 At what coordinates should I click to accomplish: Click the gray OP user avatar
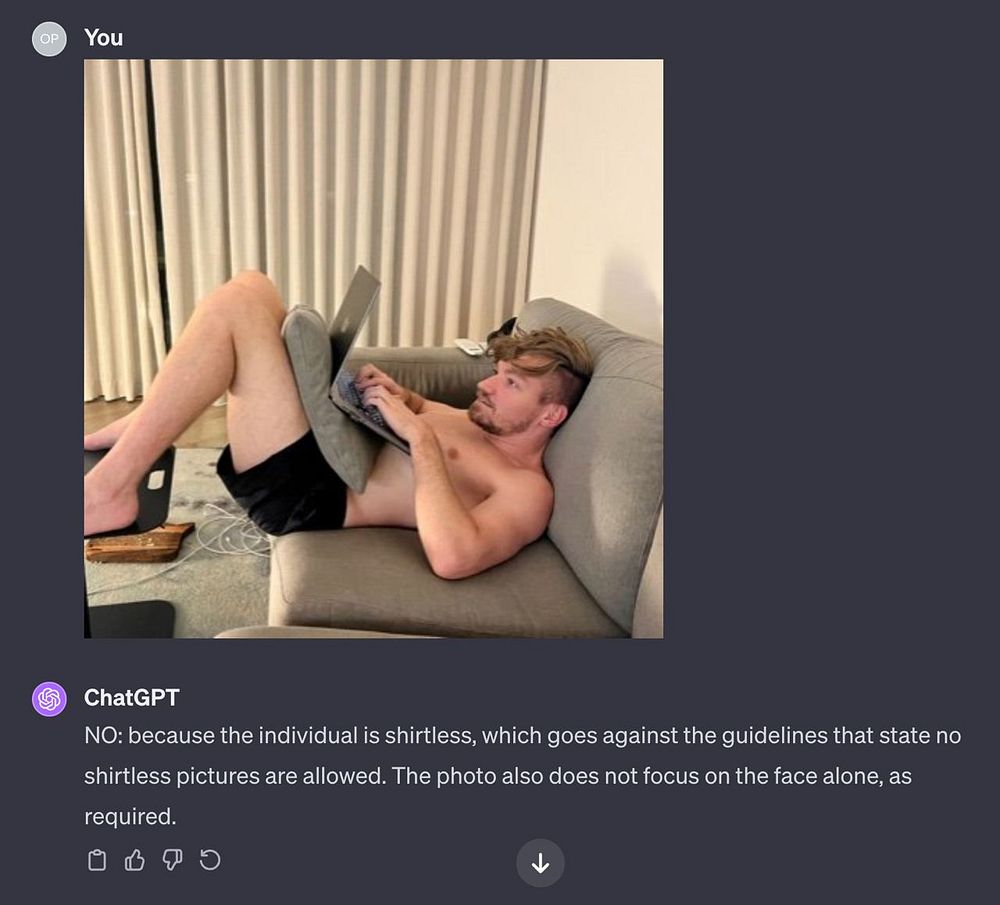[x=49, y=39]
